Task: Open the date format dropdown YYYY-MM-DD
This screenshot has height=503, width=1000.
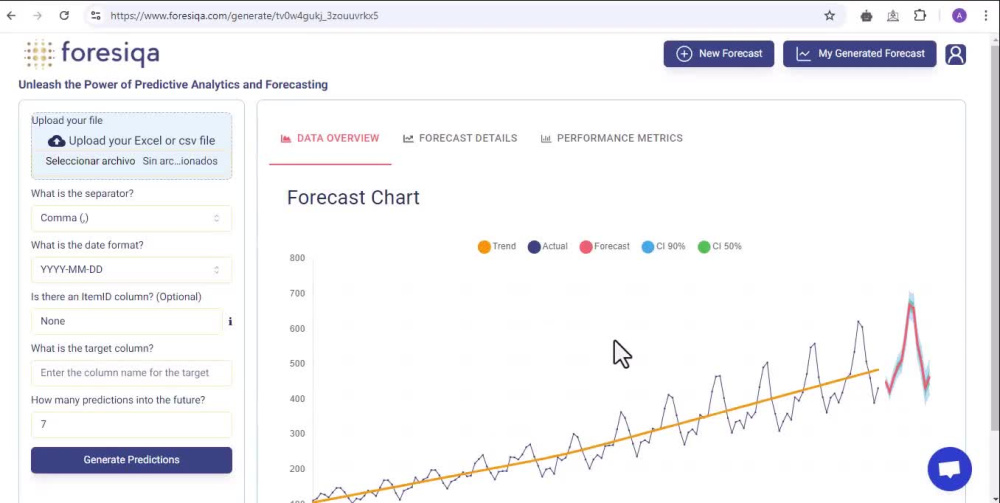Action: pos(131,270)
